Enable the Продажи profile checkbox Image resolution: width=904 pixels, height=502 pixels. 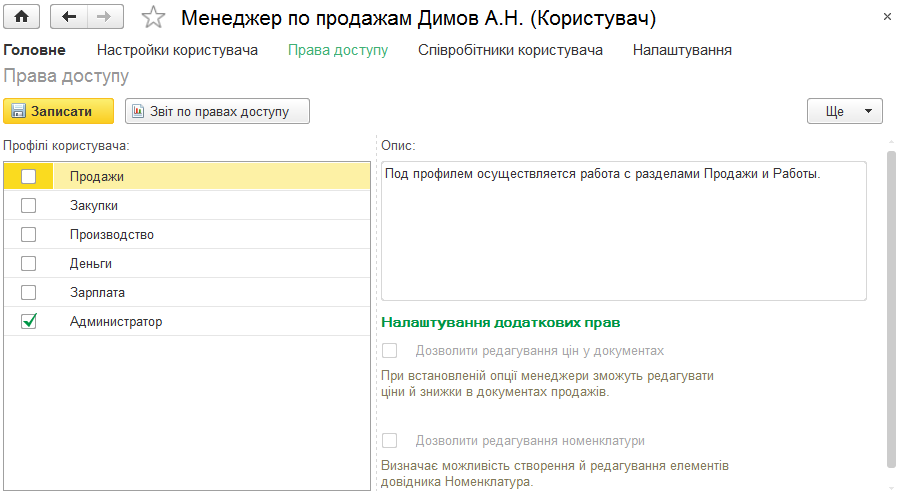pos(28,176)
